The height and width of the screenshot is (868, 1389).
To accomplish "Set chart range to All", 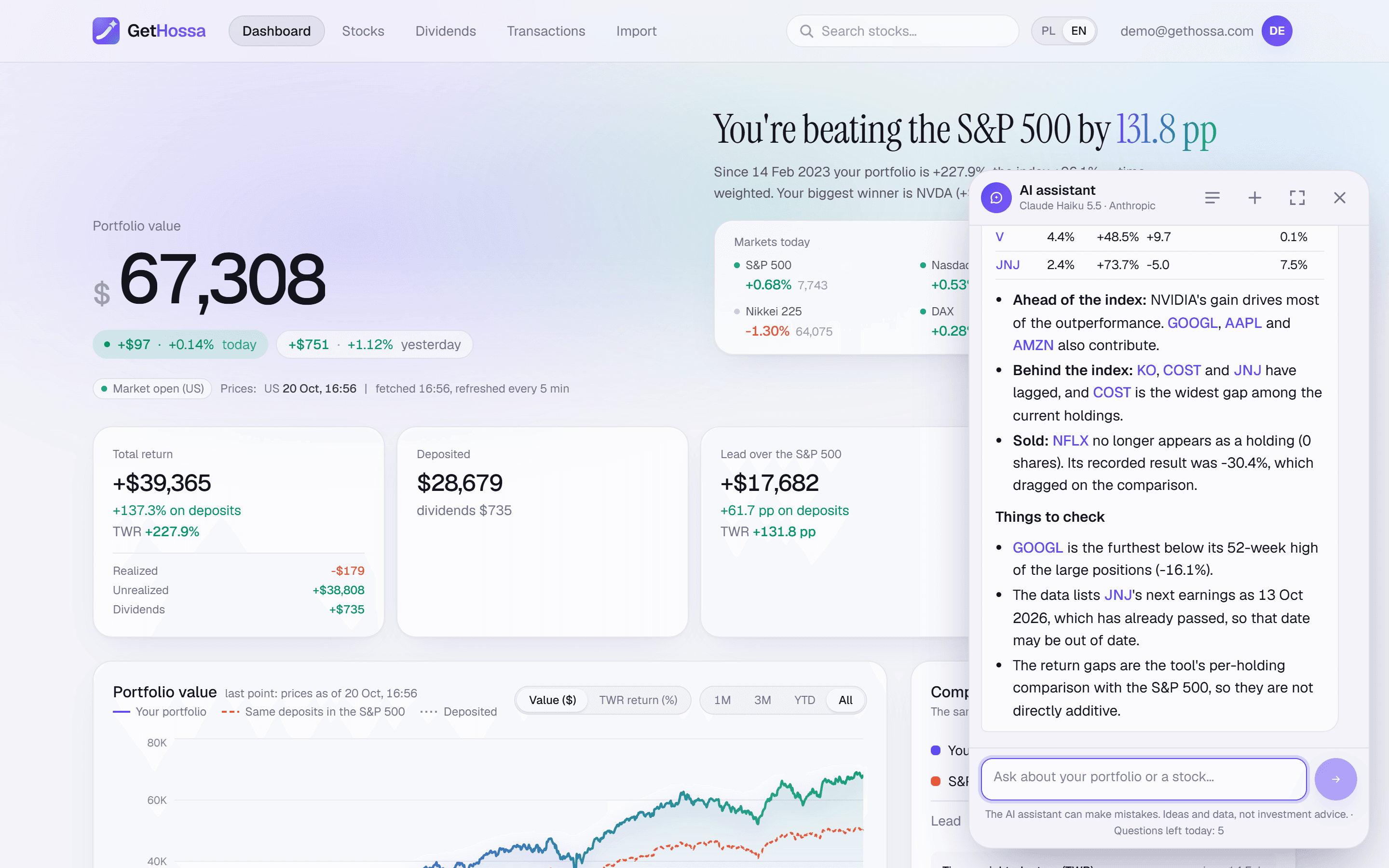I will (x=845, y=700).
